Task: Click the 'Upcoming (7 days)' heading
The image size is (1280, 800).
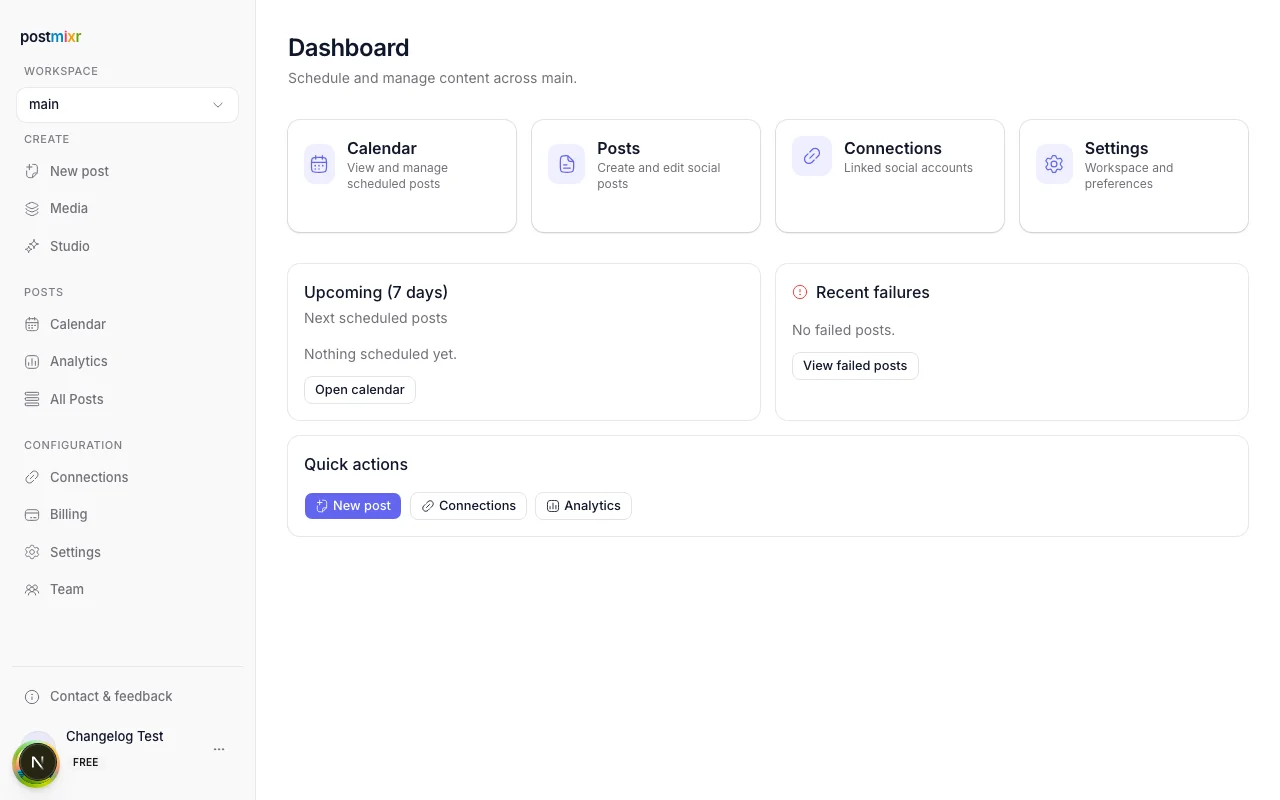Action: click(376, 292)
